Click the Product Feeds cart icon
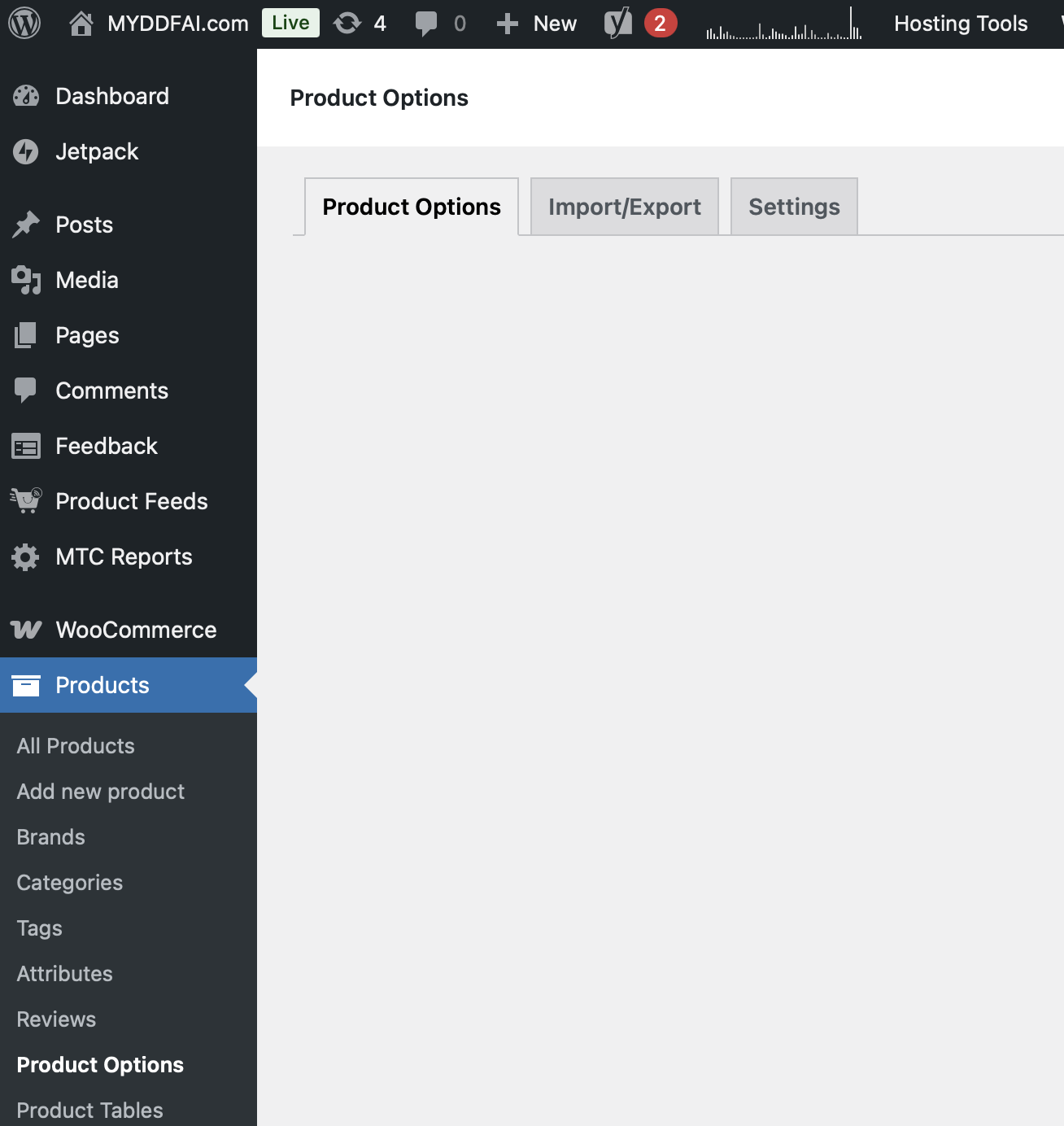Viewport: 1064px width, 1126px height. pyautogui.click(x=26, y=501)
